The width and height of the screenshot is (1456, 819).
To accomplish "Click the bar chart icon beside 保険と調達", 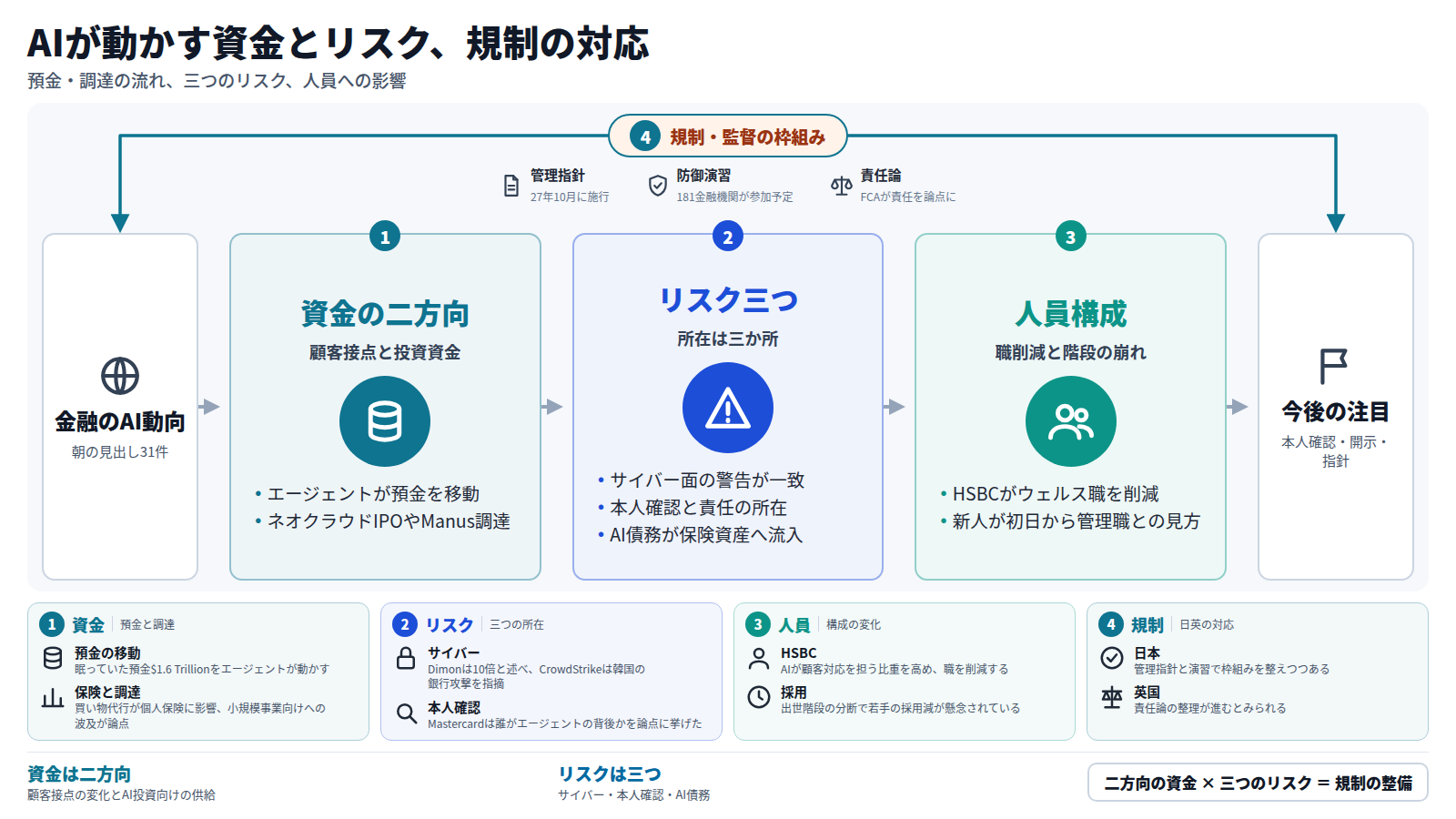I will [x=53, y=697].
